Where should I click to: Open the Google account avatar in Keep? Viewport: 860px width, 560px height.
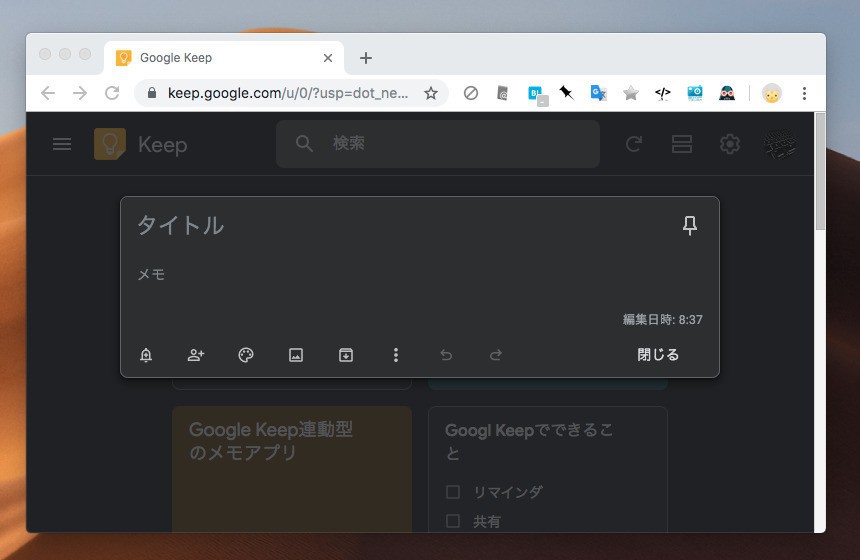(780, 144)
